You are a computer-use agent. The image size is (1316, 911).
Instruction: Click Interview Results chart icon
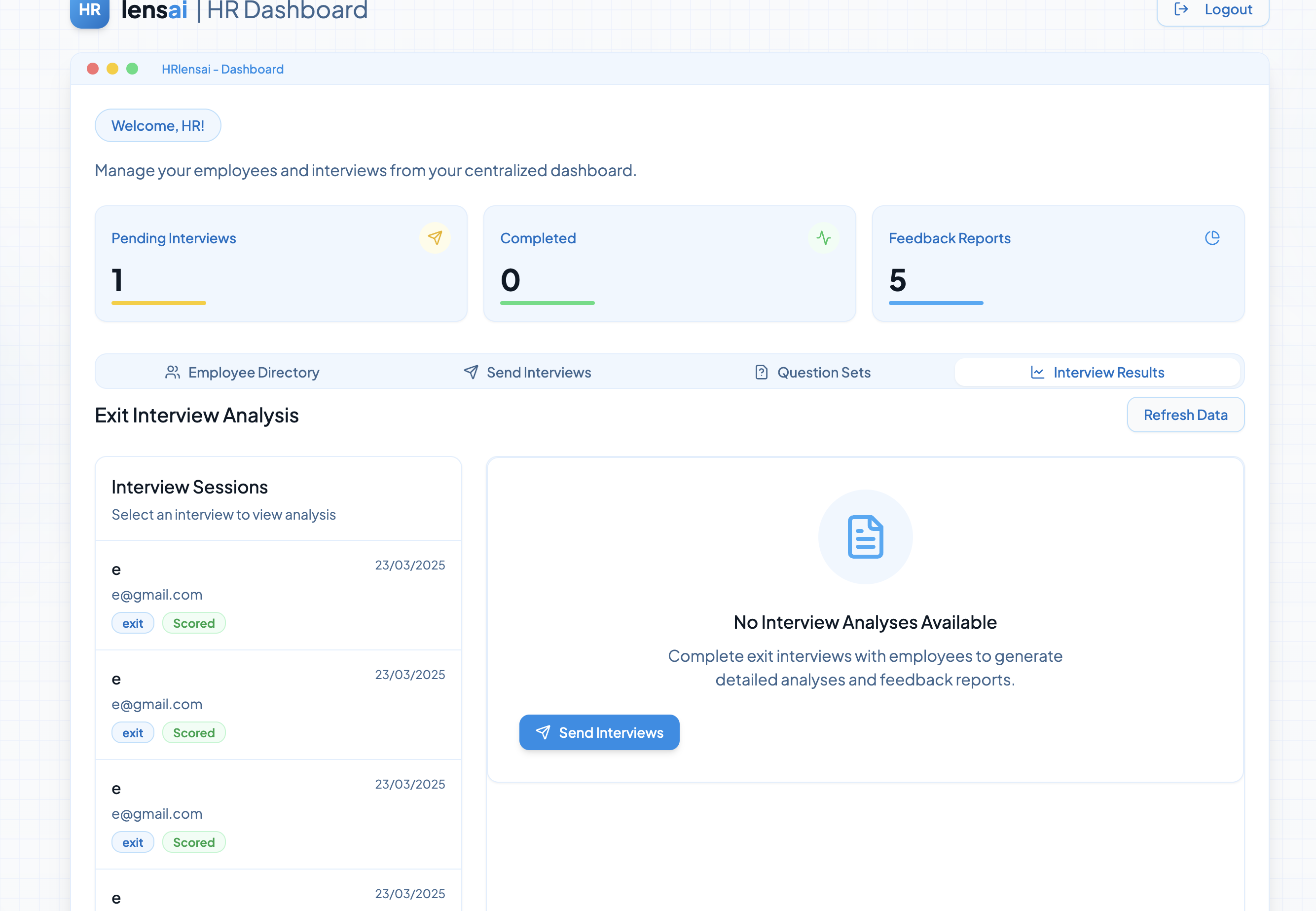pyautogui.click(x=1038, y=372)
